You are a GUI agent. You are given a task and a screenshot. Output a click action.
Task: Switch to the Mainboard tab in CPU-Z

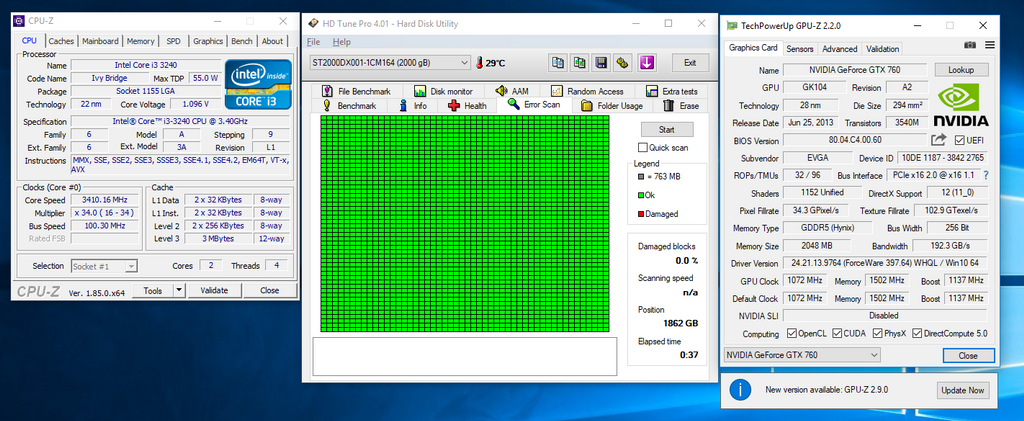(101, 40)
